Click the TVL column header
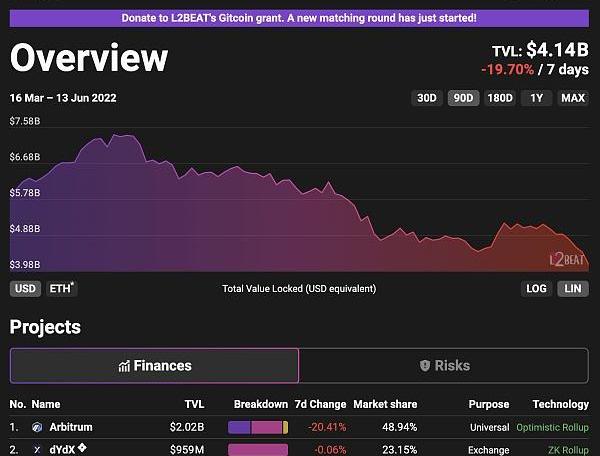This screenshot has height=456, width=600. pyautogui.click(x=194, y=404)
